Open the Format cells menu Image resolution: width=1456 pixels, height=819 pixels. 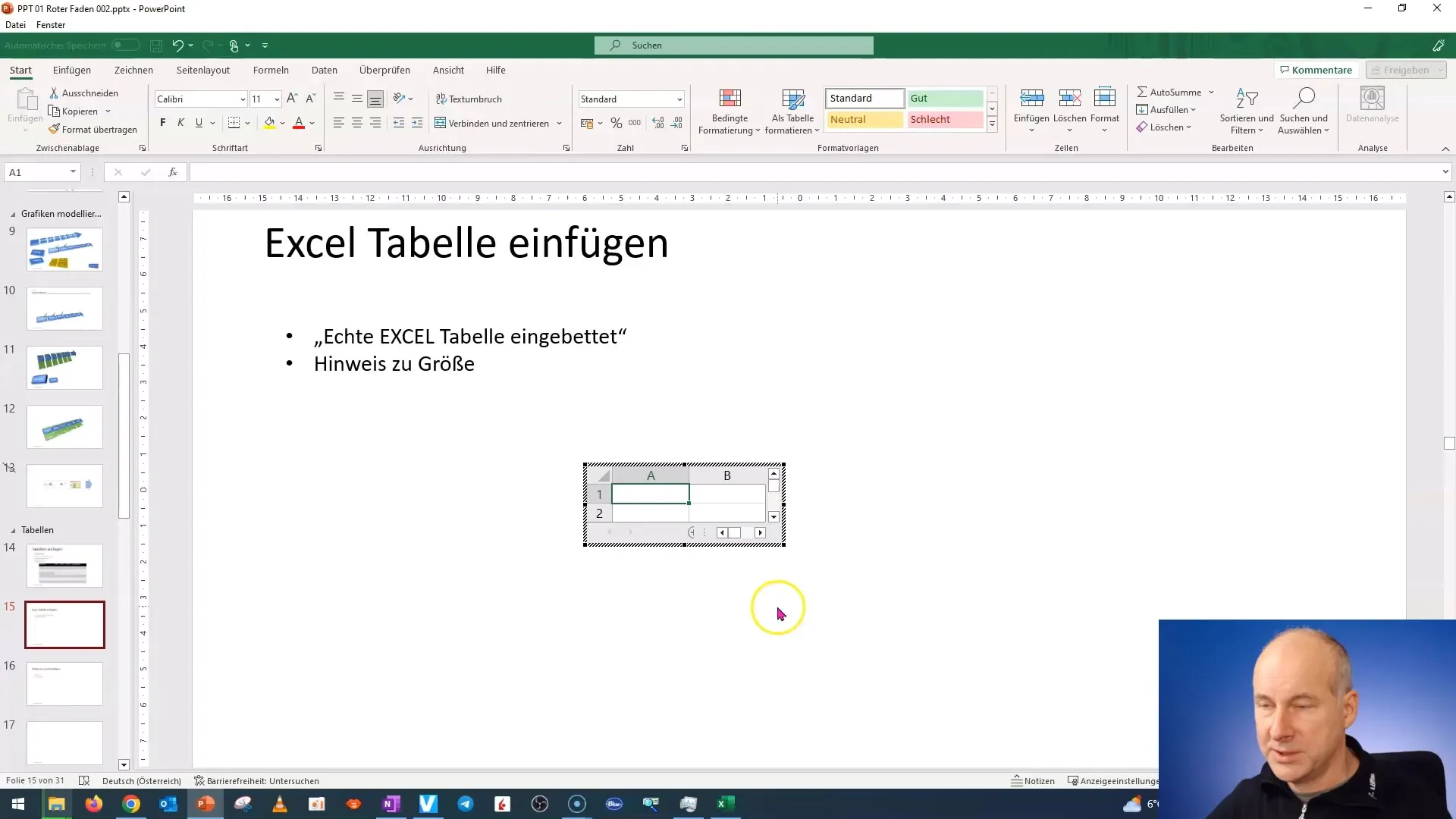pyautogui.click(x=1105, y=110)
